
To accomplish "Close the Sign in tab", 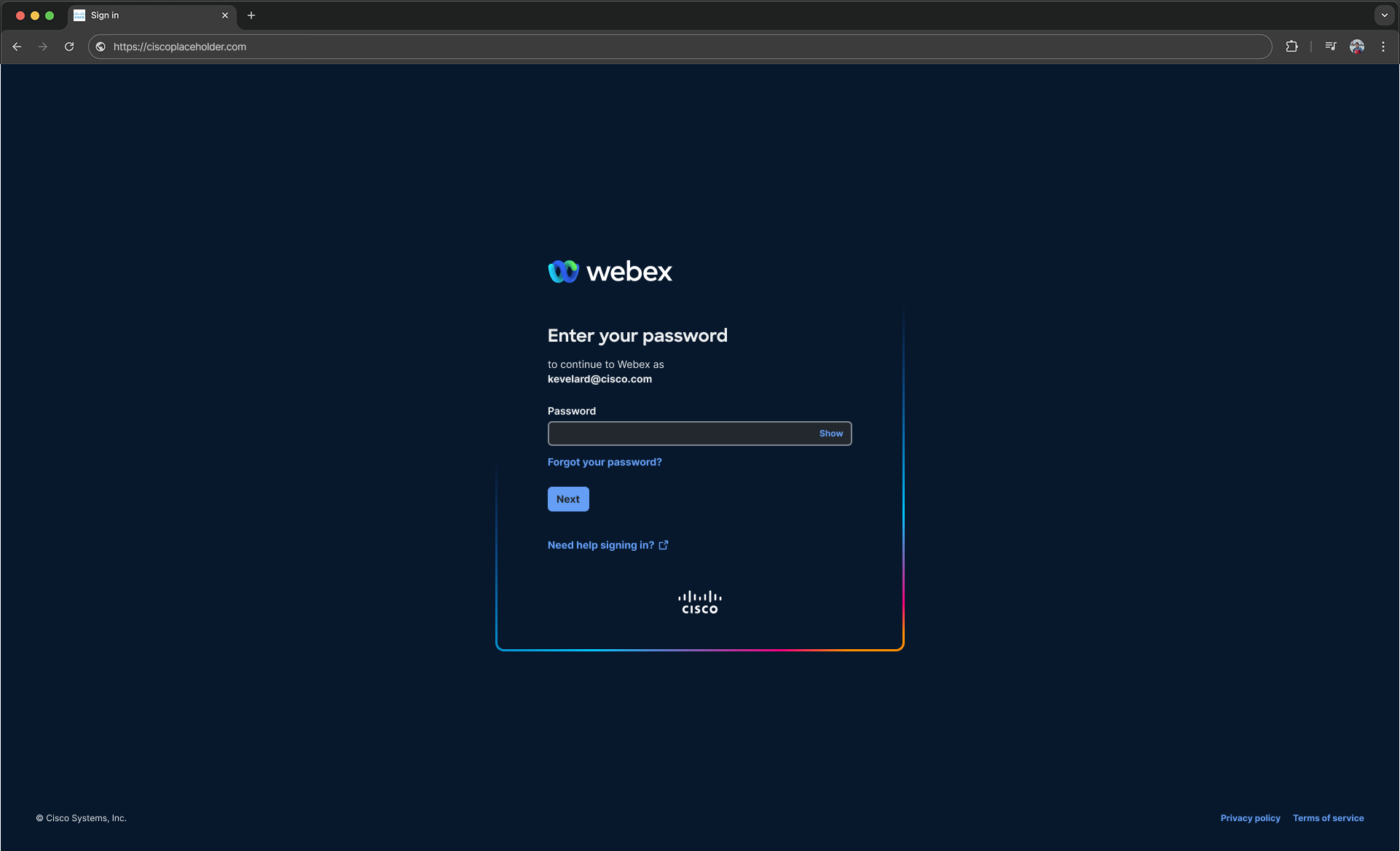I will [x=225, y=15].
